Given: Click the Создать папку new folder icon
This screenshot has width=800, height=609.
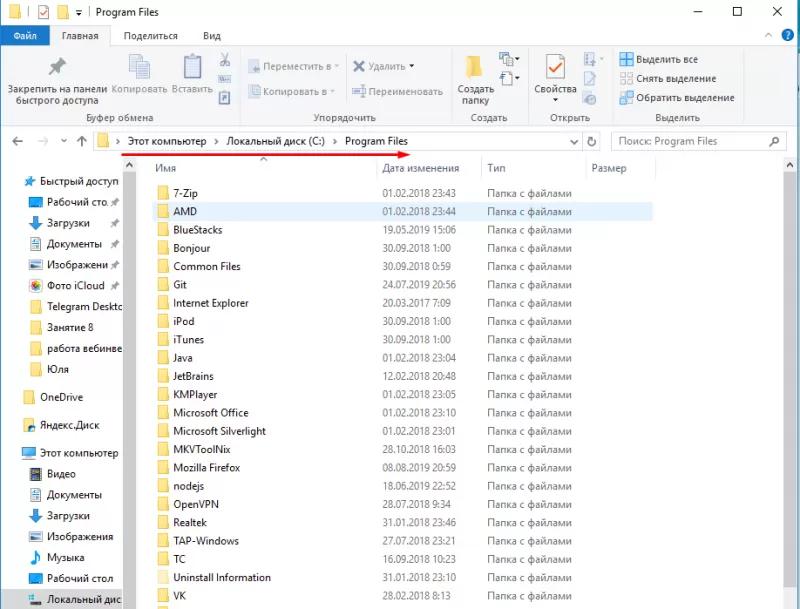Looking at the screenshot, I should point(474,67).
